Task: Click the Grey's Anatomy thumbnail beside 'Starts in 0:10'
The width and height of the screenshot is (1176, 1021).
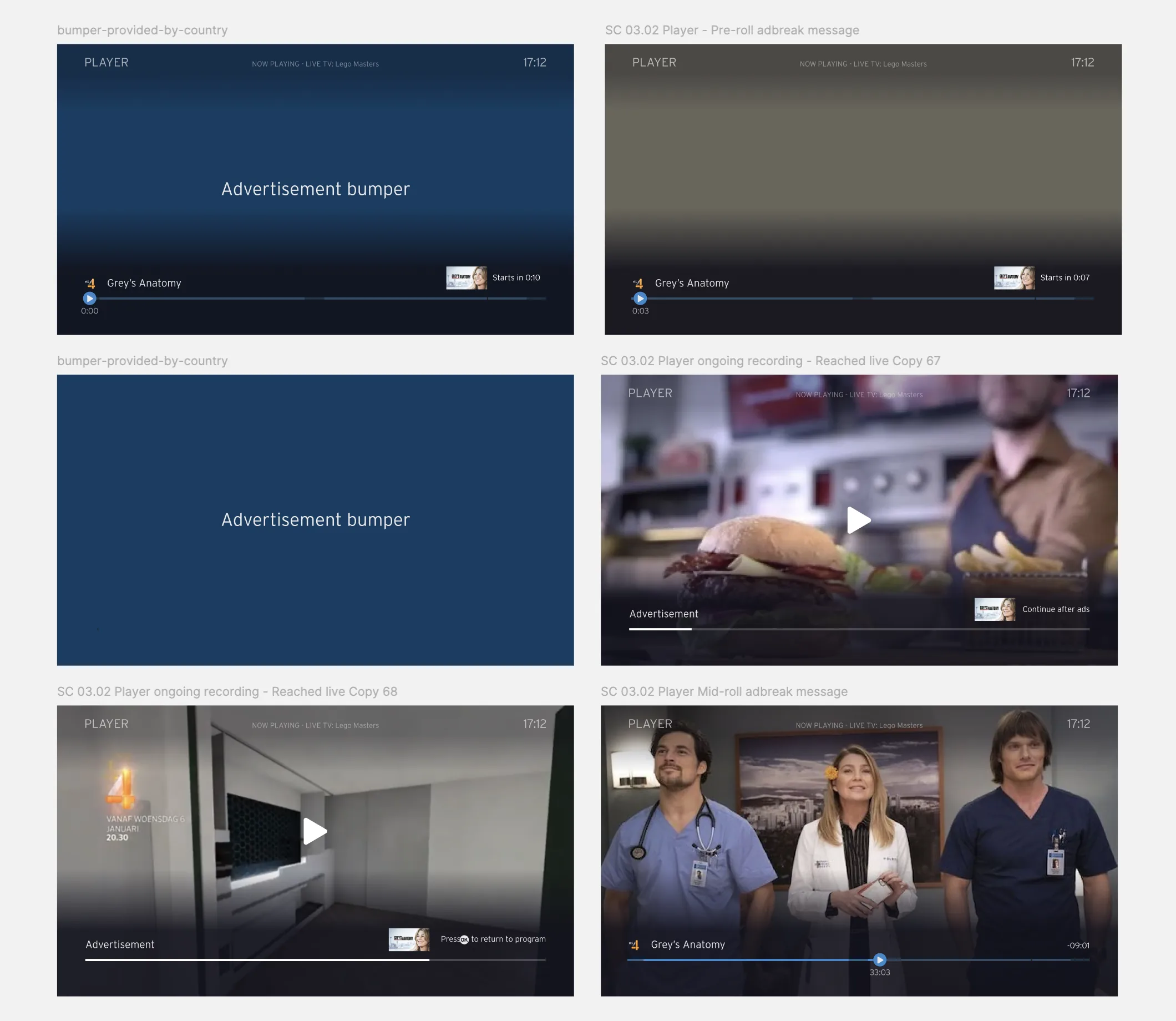Action: (467, 277)
